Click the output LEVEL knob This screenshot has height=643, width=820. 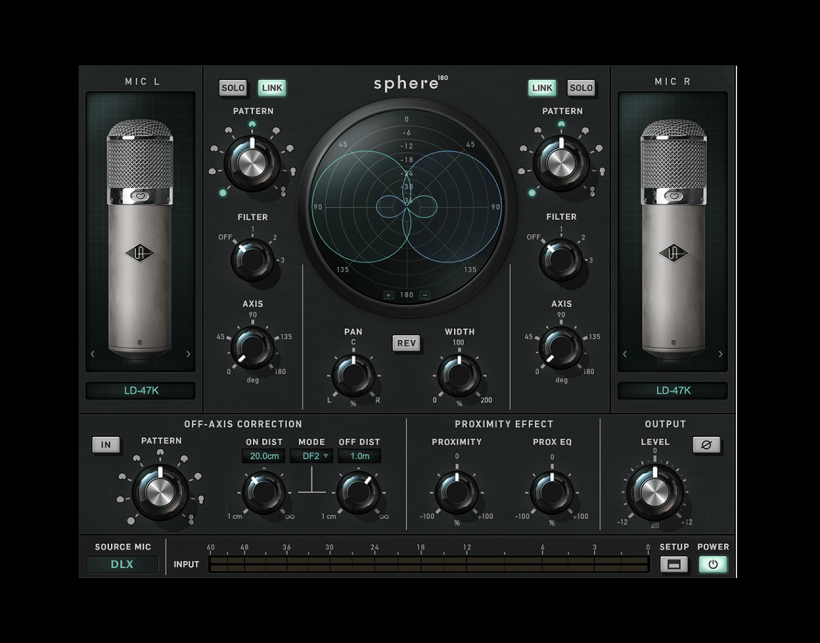(654, 492)
